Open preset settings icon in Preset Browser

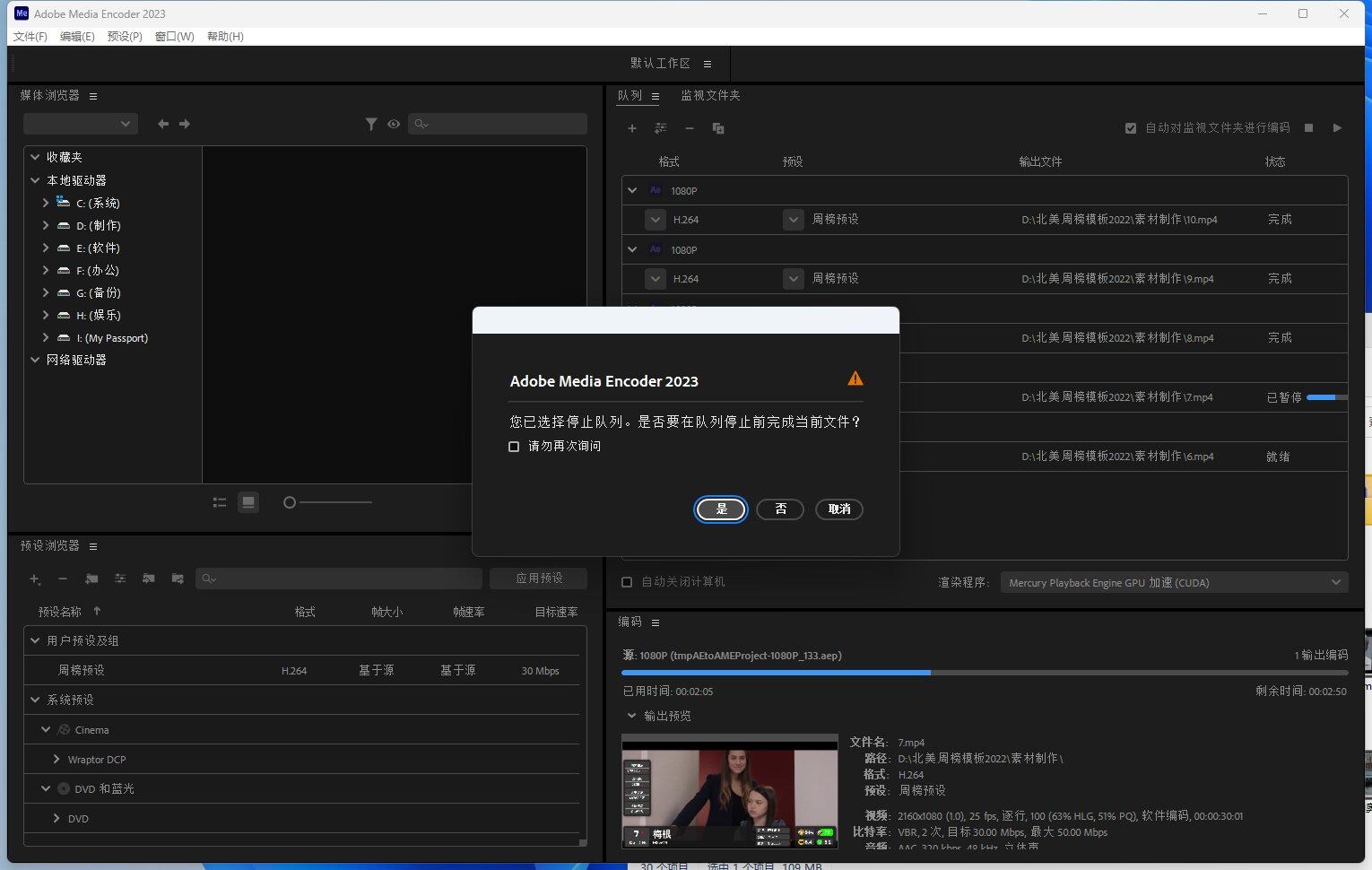click(120, 579)
